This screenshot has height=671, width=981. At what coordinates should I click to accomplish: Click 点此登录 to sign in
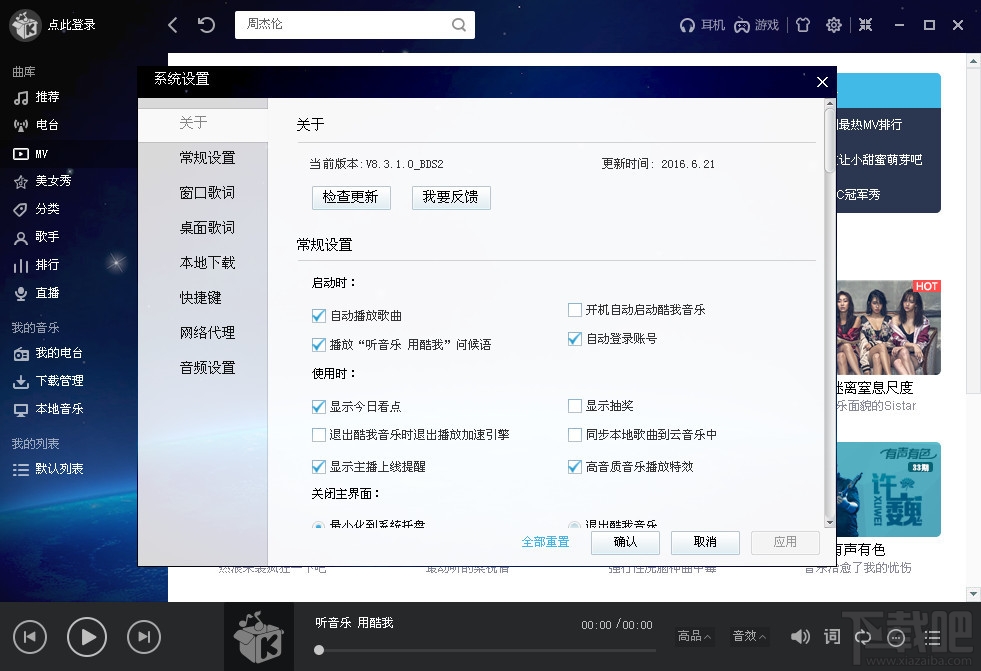(72, 25)
